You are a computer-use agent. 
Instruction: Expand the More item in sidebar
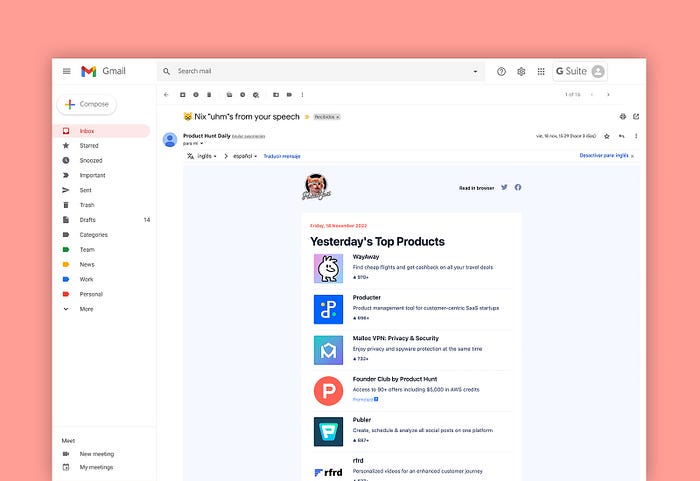tap(86, 309)
